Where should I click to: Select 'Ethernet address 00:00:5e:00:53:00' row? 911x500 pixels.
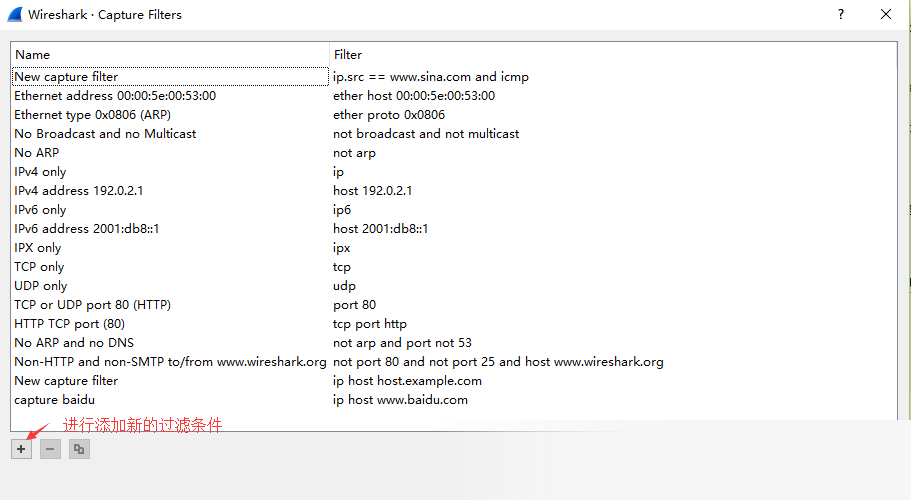pos(115,96)
